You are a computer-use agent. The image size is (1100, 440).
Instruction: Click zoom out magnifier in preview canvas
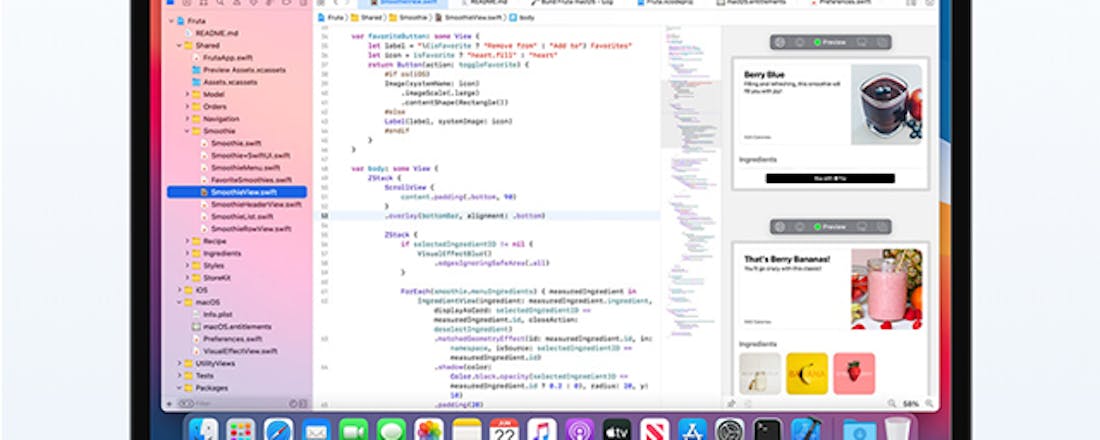(x=892, y=404)
